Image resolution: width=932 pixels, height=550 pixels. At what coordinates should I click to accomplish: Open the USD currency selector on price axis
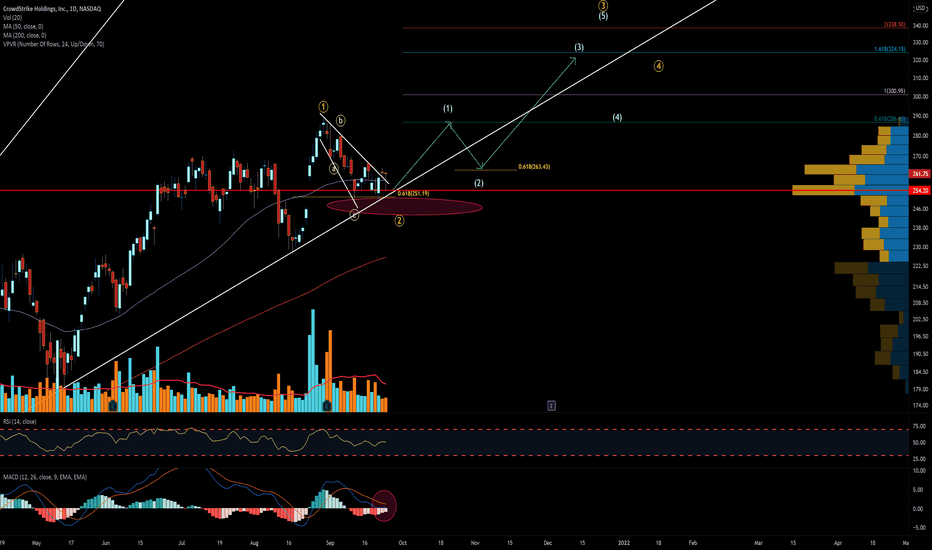[920, 8]
